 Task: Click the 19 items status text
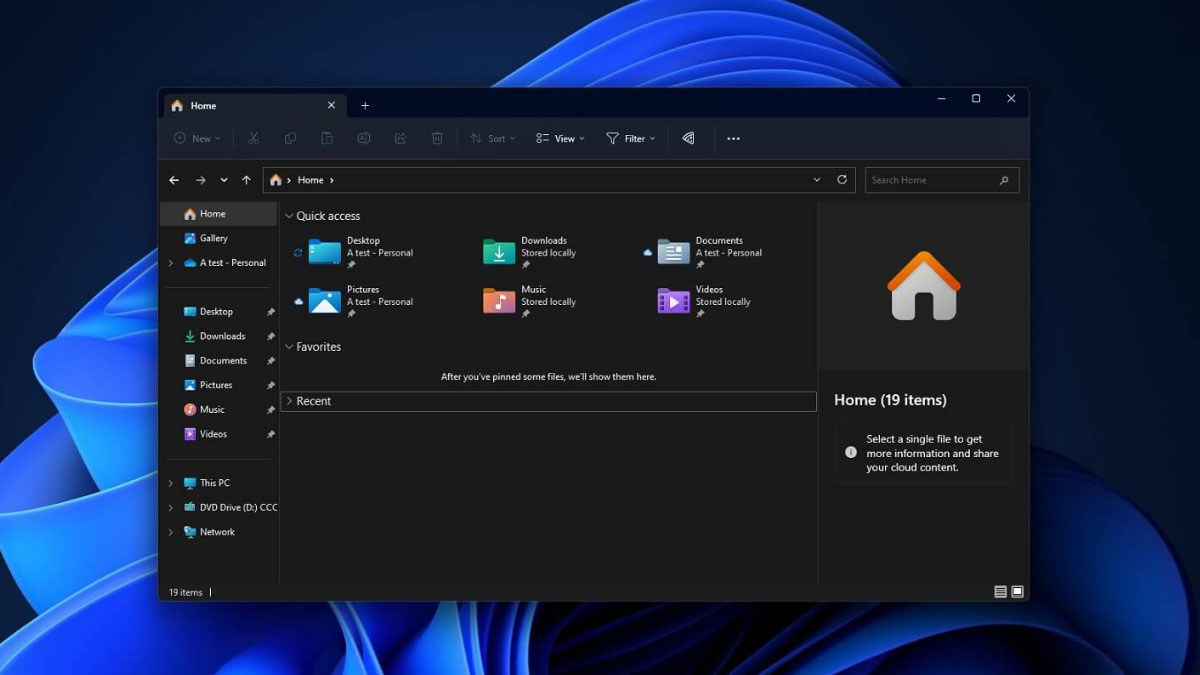(x=185, y=592)
